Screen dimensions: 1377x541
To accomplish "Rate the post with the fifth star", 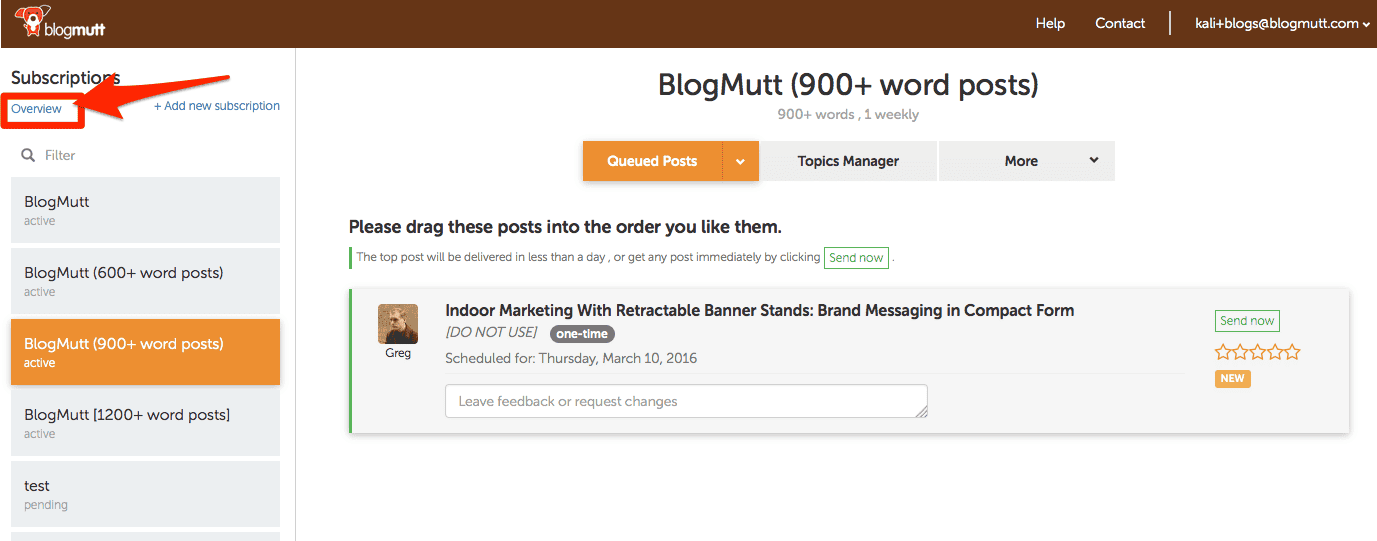I will [1292, 352].
